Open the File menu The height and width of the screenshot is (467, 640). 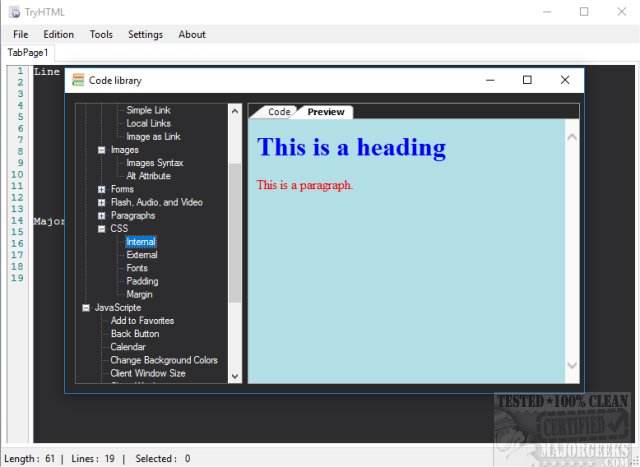(x=20, y=34)
